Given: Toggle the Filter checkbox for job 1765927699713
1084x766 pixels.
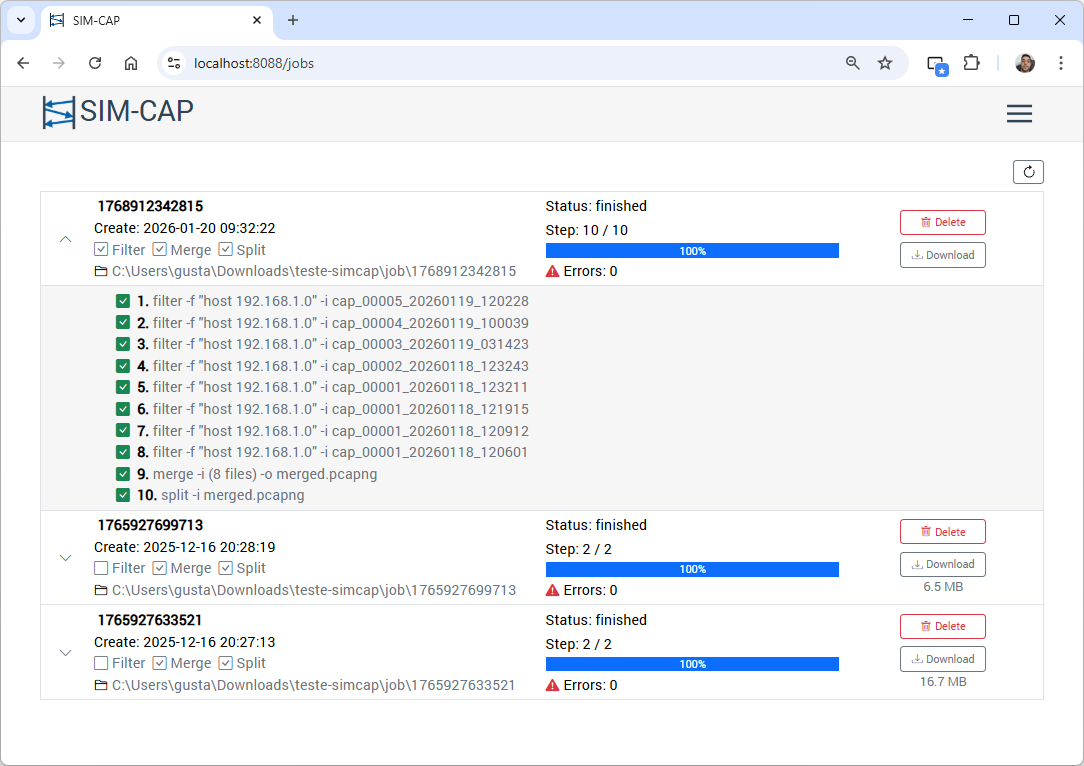Looking at the screenshot, I should [101, 568].
